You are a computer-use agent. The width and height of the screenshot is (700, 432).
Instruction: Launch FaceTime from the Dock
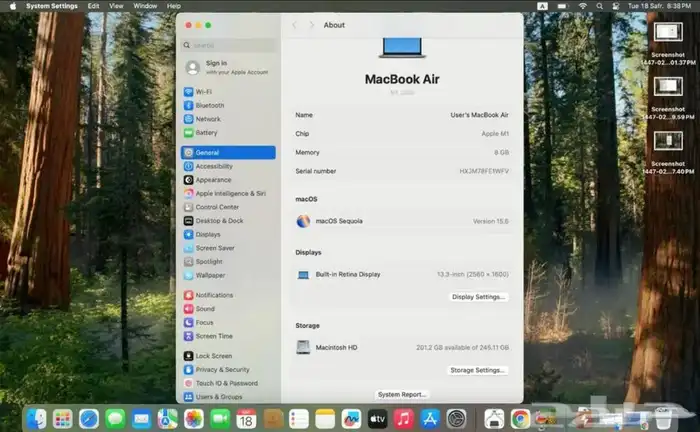point(220,419)
